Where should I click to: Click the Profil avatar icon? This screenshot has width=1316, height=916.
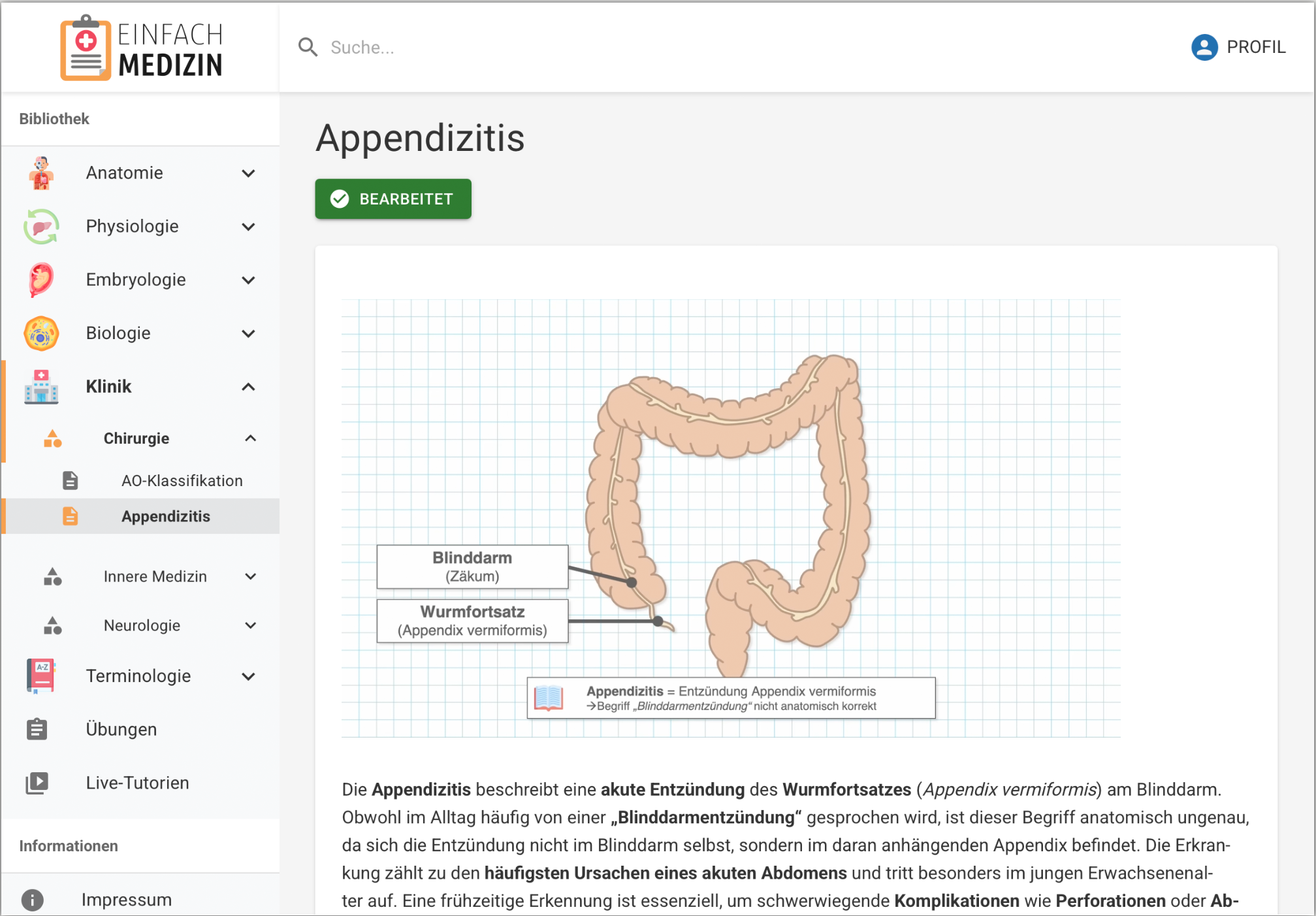(1204, 47)
